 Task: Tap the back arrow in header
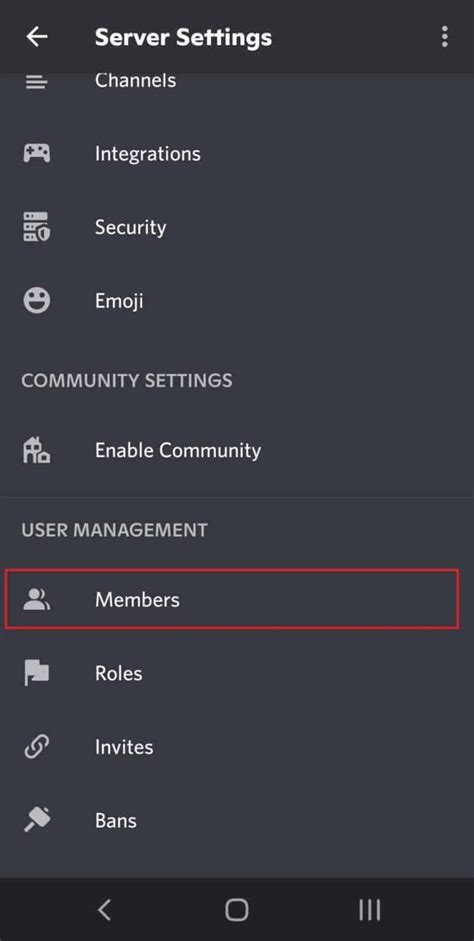pyautogui.click(x=37, y=37)
